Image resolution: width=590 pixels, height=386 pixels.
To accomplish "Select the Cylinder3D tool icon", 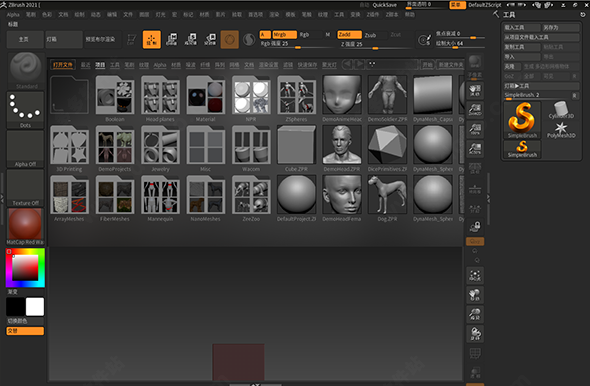I will click(x=561, y=110).
